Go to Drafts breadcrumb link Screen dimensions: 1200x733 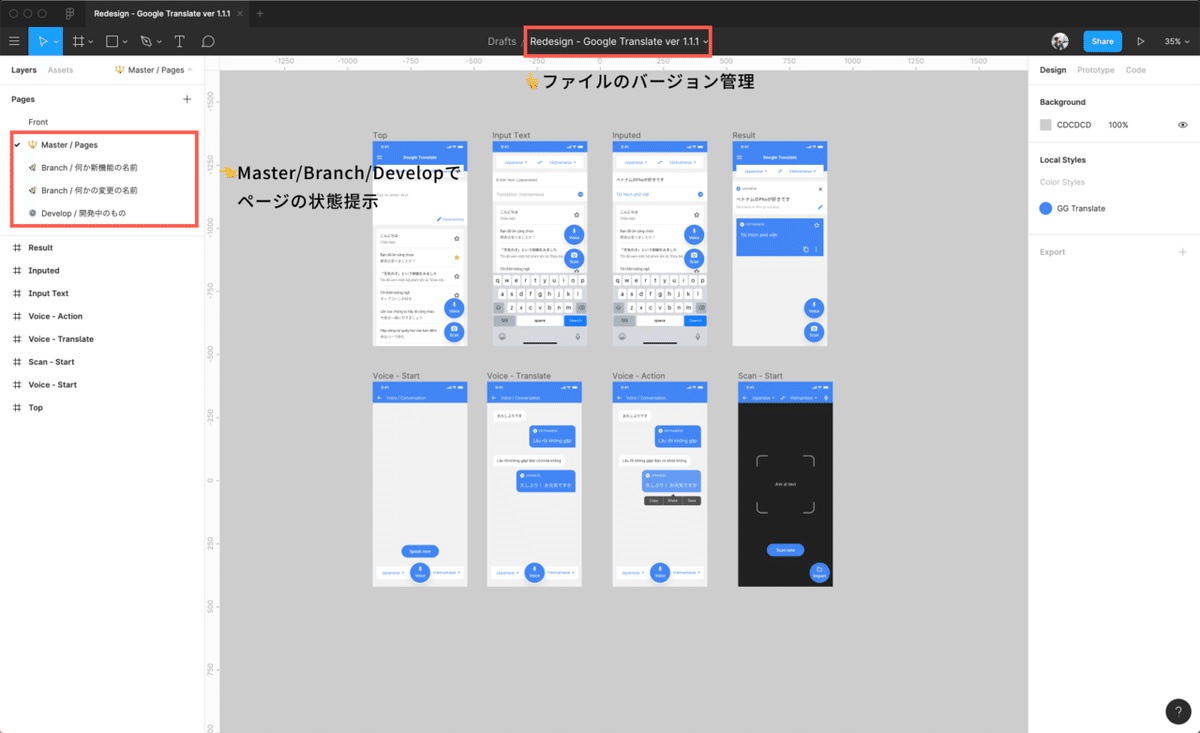pos(502,41)
